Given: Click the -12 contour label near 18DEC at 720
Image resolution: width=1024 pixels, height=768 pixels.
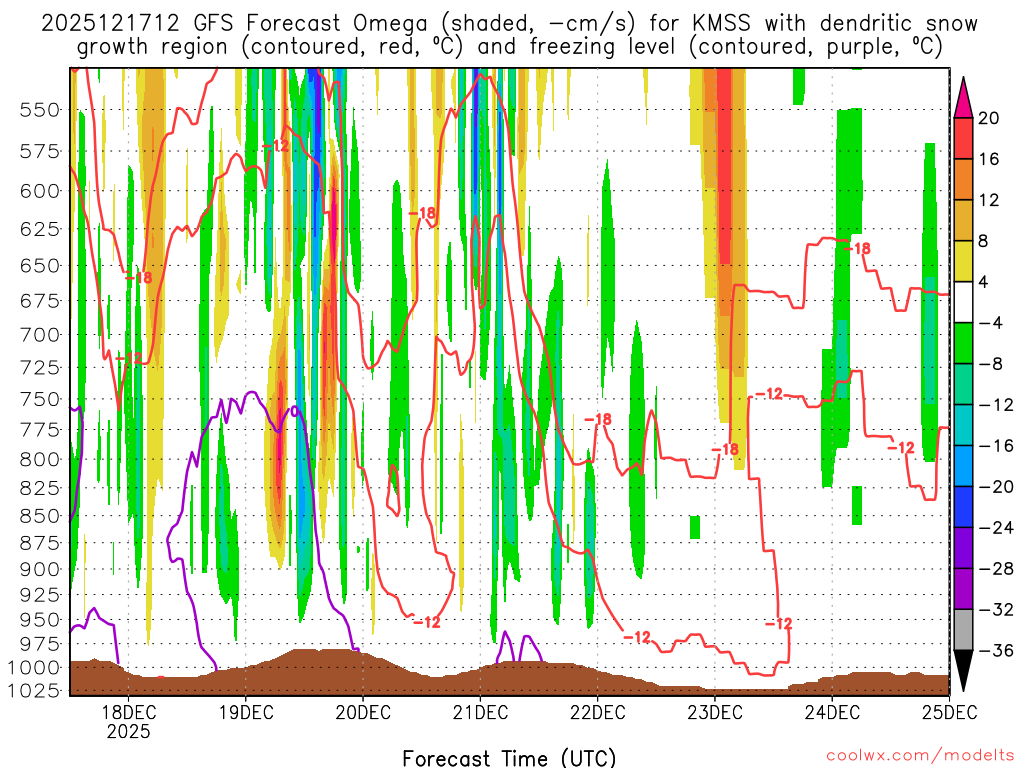Looking at the screenshot, I should coord(129,358).
